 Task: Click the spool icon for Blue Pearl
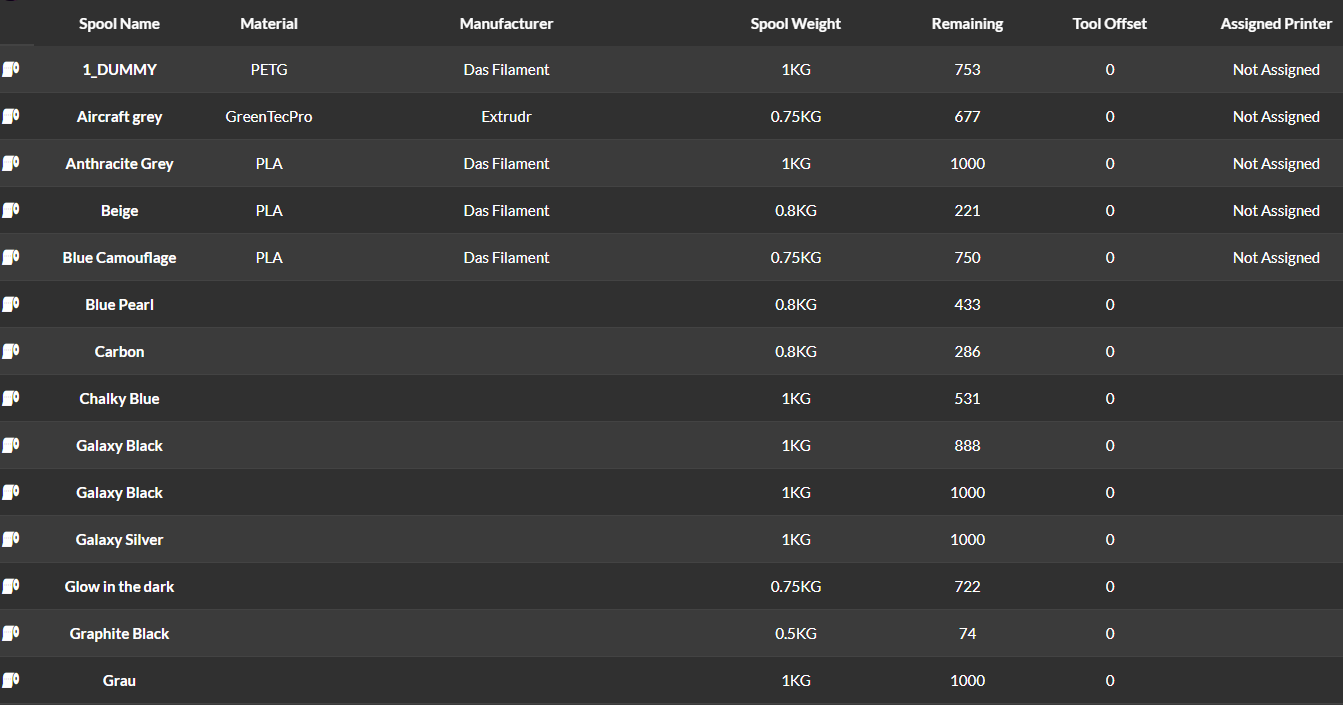tap(10, 304)
